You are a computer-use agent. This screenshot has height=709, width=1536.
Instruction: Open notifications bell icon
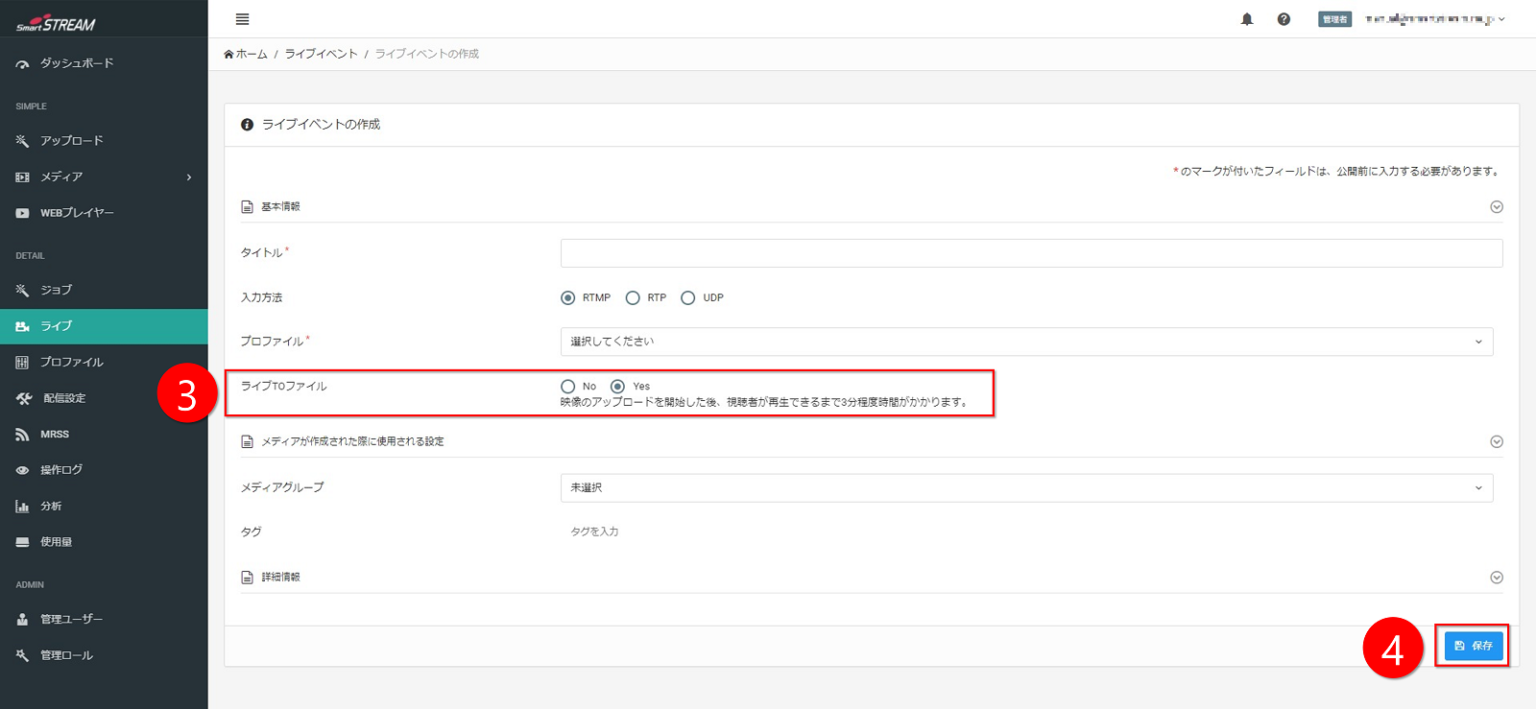tap(1246, 19)
